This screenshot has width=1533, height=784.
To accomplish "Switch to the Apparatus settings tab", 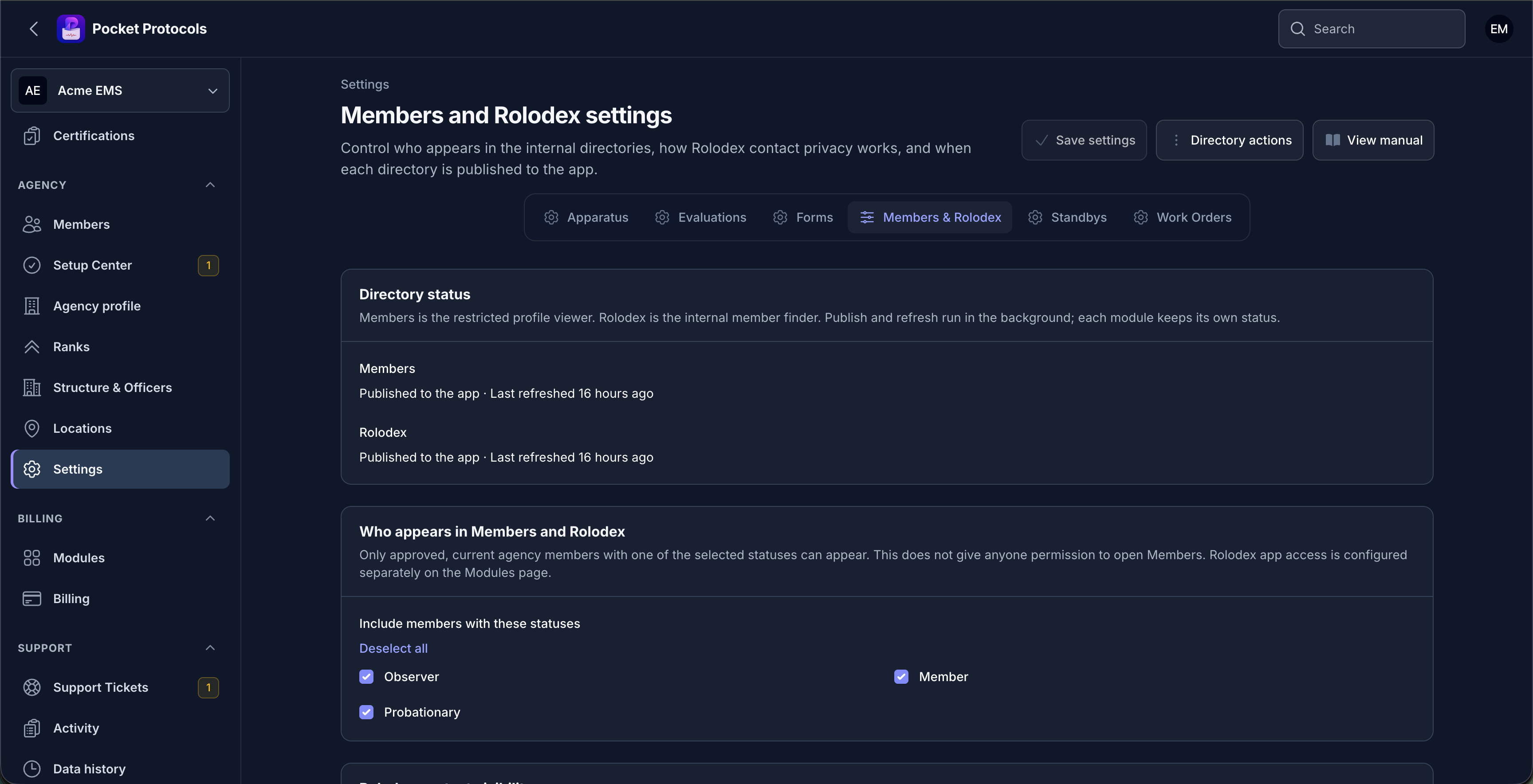I will pos(586,217).
